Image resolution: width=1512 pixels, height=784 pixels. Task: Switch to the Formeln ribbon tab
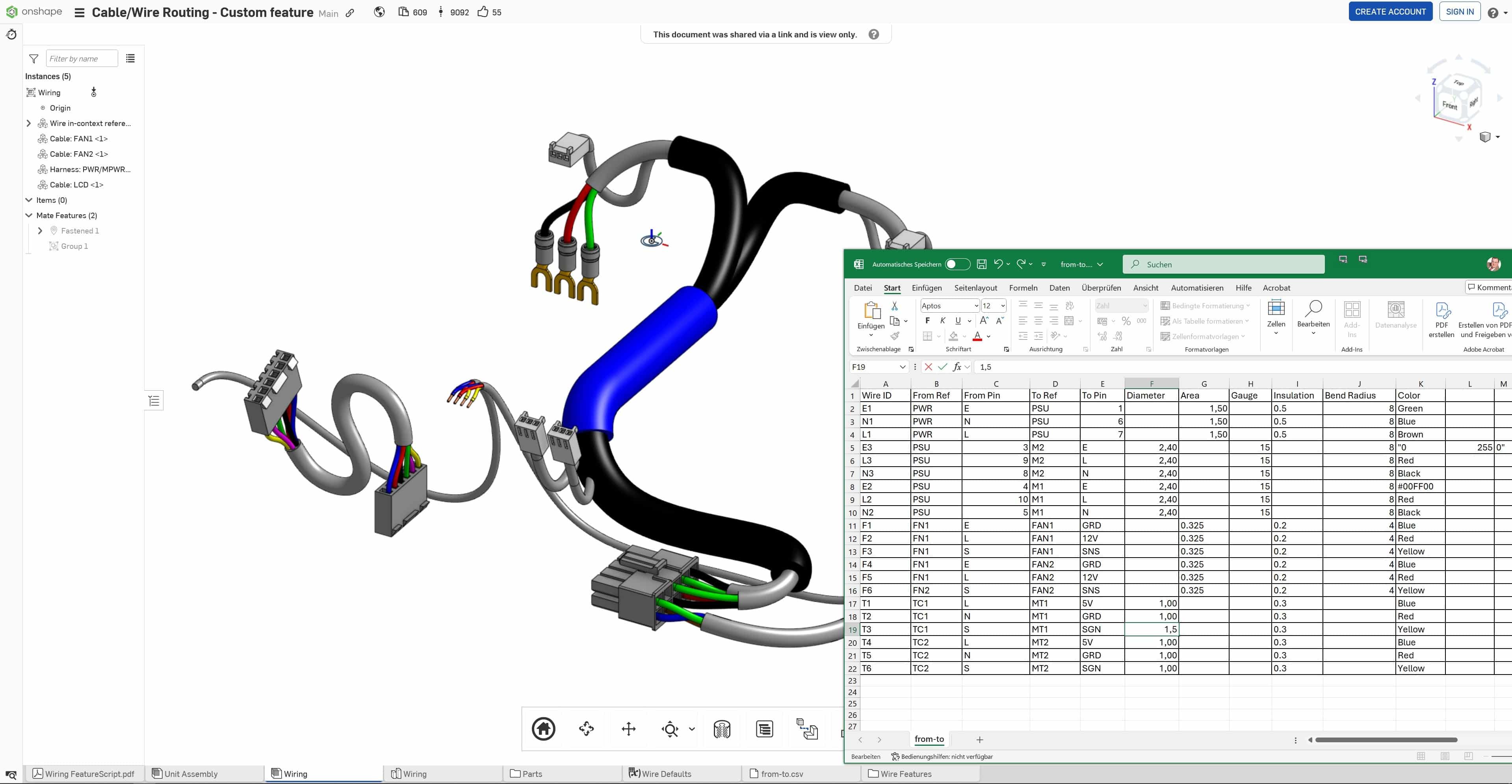click(x=1023, y=288)
